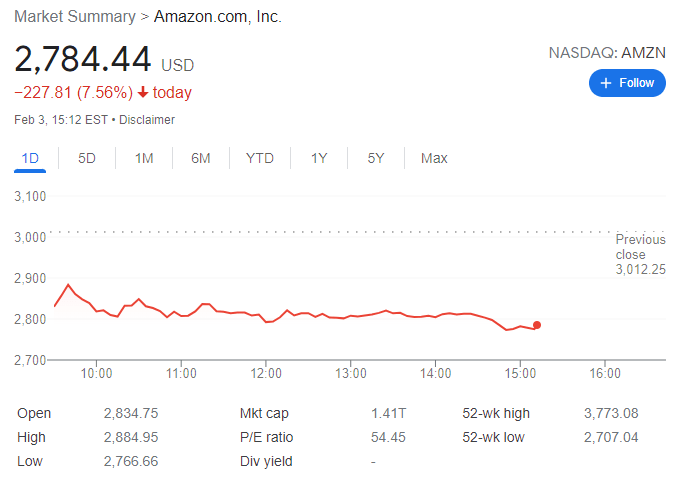Image resolution: width=695 pixels, height=485 pixels.
Task: Switch to the 1M chart tab
Action: tap(144, 158)
